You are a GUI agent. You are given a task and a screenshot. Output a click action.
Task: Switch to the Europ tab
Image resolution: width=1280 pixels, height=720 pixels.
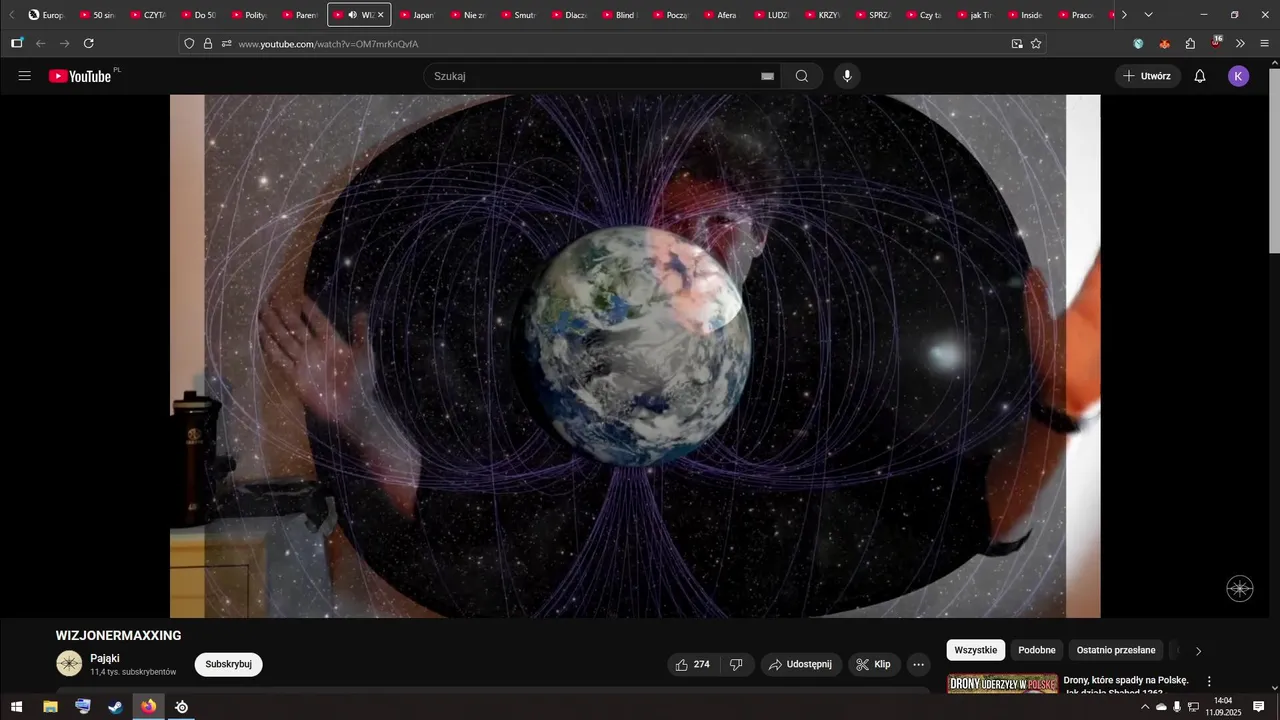click(46, 15)
